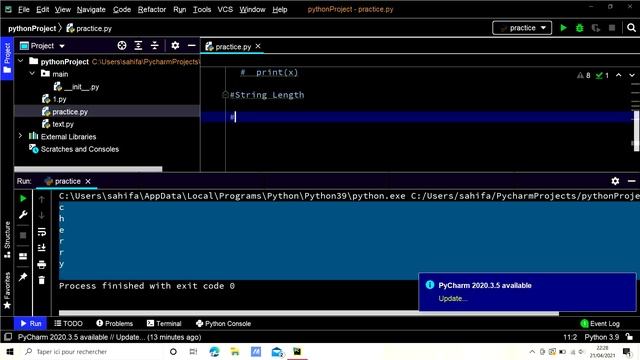640x360 pixels.
Task: Collapse all icon in Project panel toolbar
Action: pos(155,46)
